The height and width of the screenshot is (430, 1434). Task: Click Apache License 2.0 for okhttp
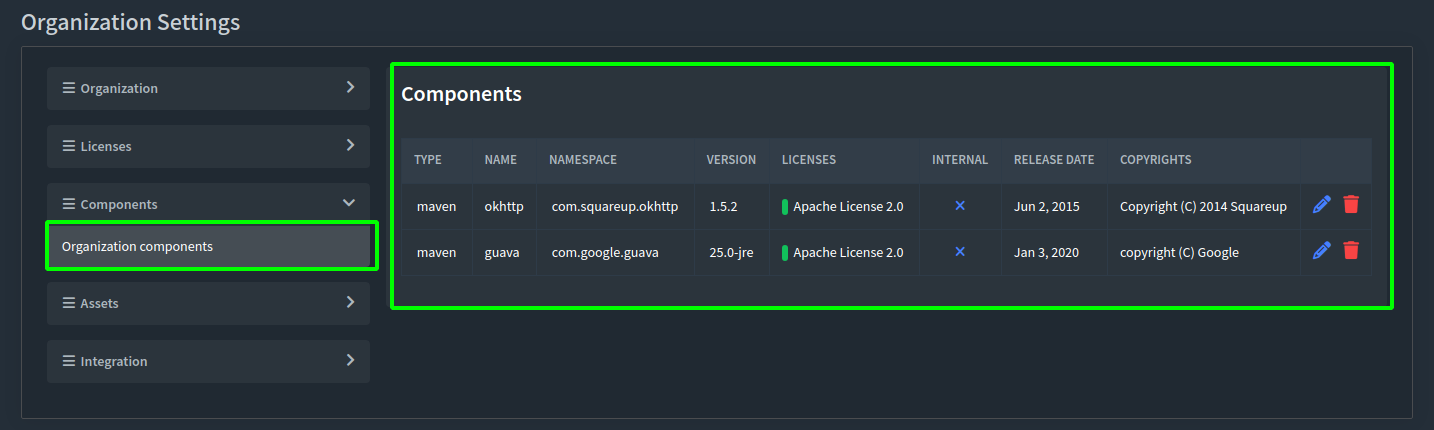pos(848,207)
